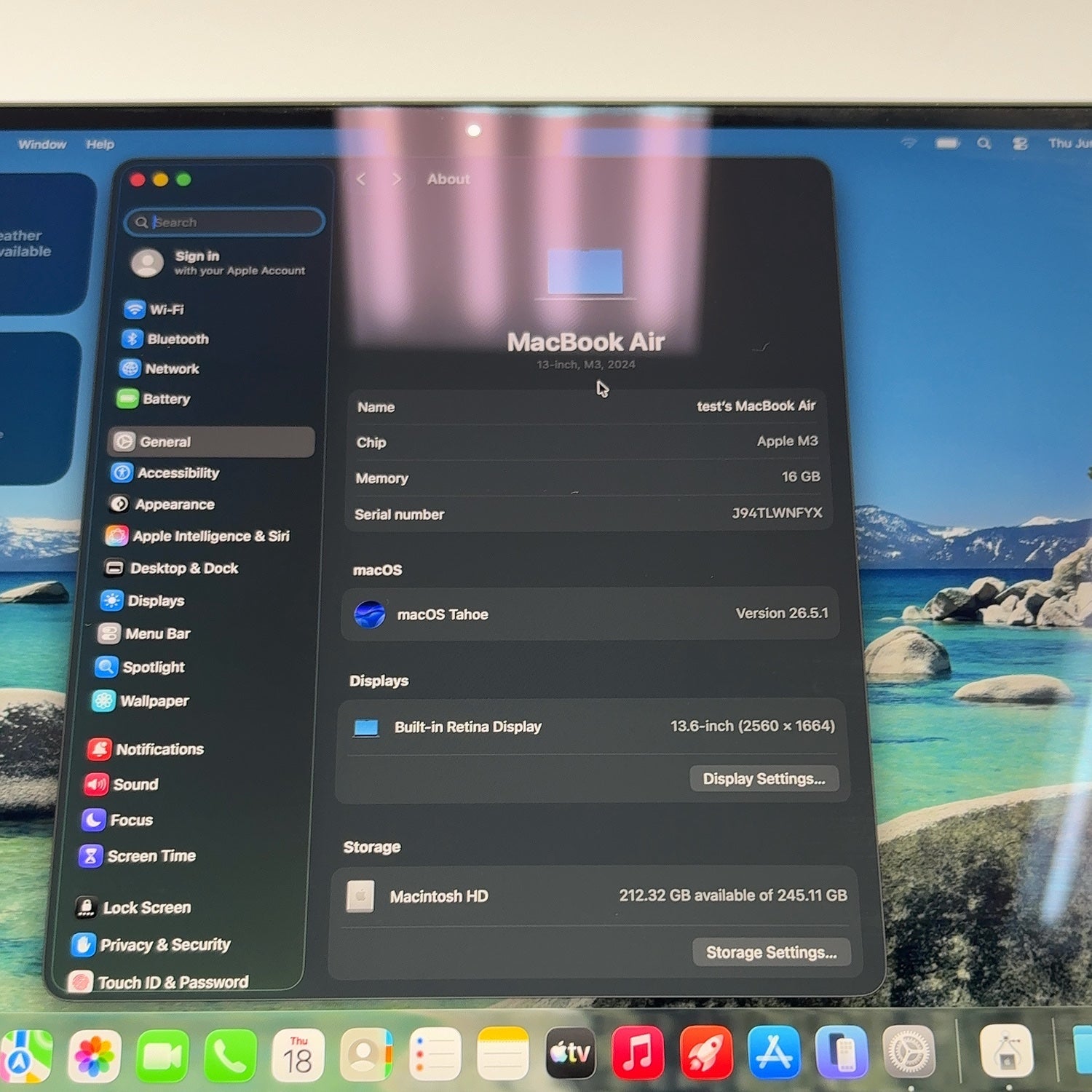The height and width of the screenshot is (1092, 1092).
Task: Open Reminders from the Dock
Action: [x=435, y=1053]
